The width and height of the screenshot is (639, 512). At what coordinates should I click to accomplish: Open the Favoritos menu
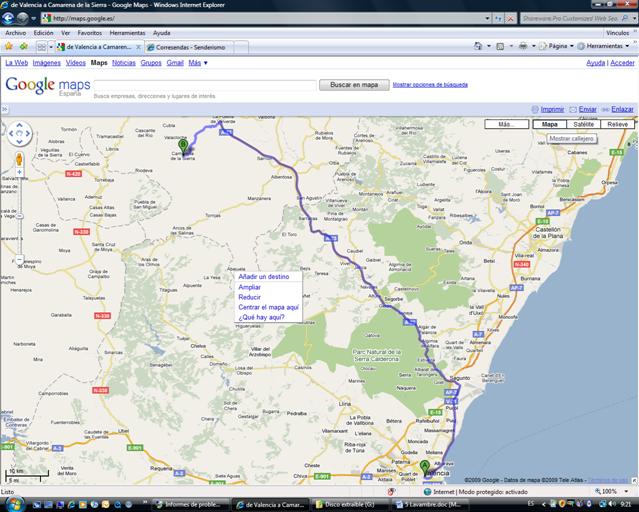[90, 33]
